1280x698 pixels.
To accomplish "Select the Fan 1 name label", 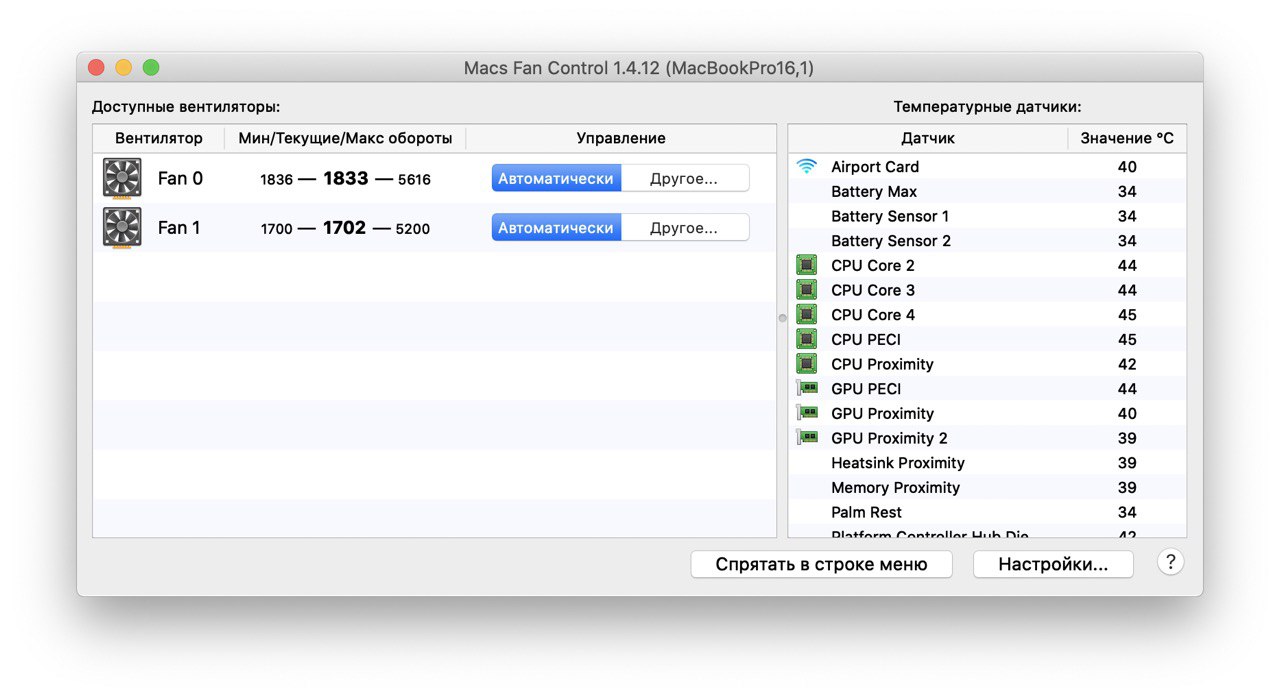I will 179,228.
